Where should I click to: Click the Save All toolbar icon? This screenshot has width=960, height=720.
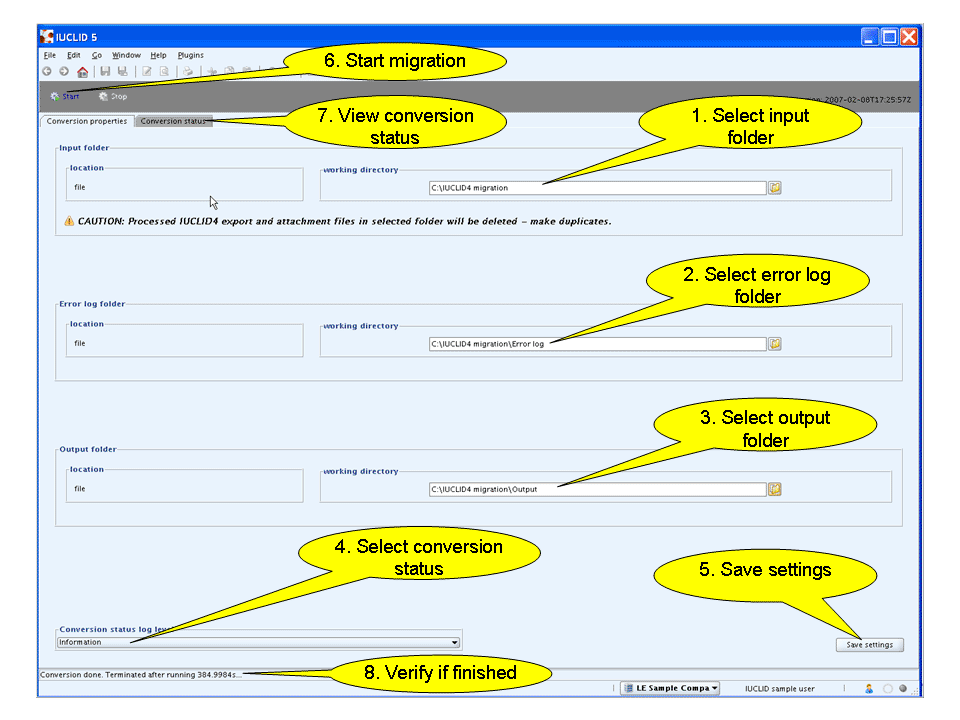click(122, 72)
